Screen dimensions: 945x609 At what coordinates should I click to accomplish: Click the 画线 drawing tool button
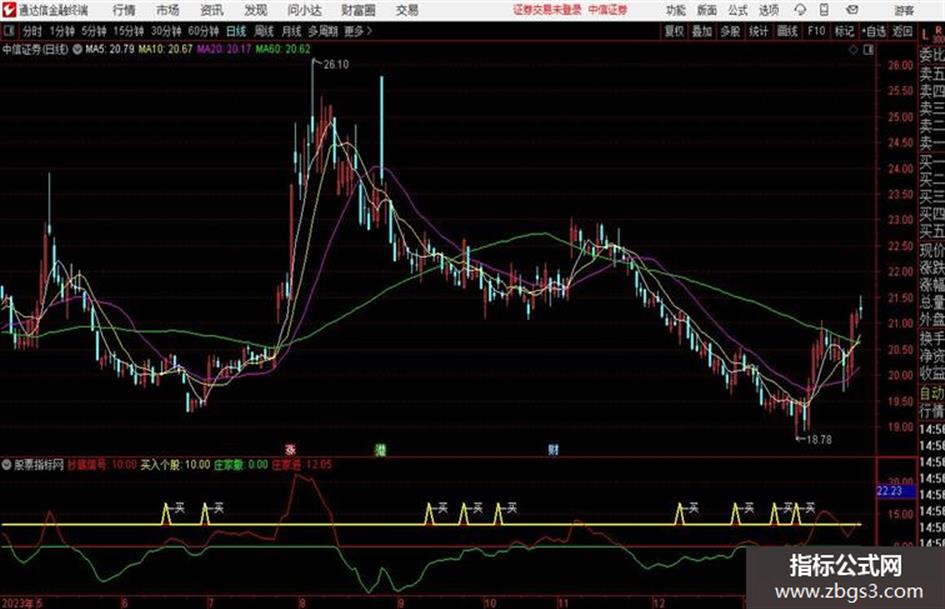tap(787, 31)
